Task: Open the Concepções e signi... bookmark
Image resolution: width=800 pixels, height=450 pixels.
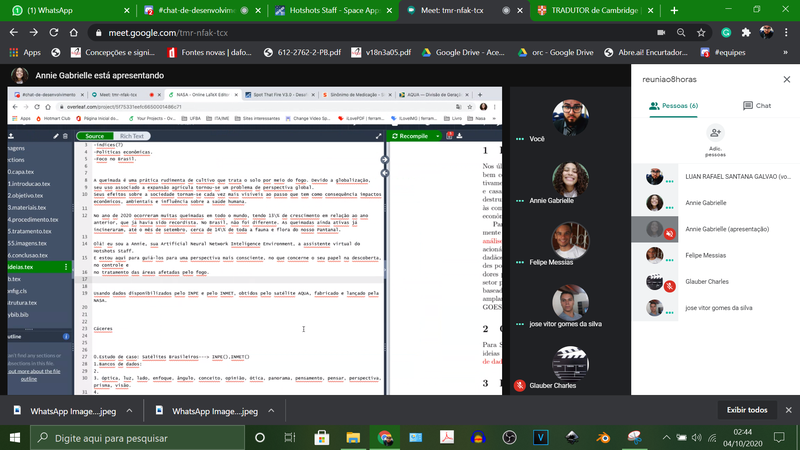Action: click(113, 53)
